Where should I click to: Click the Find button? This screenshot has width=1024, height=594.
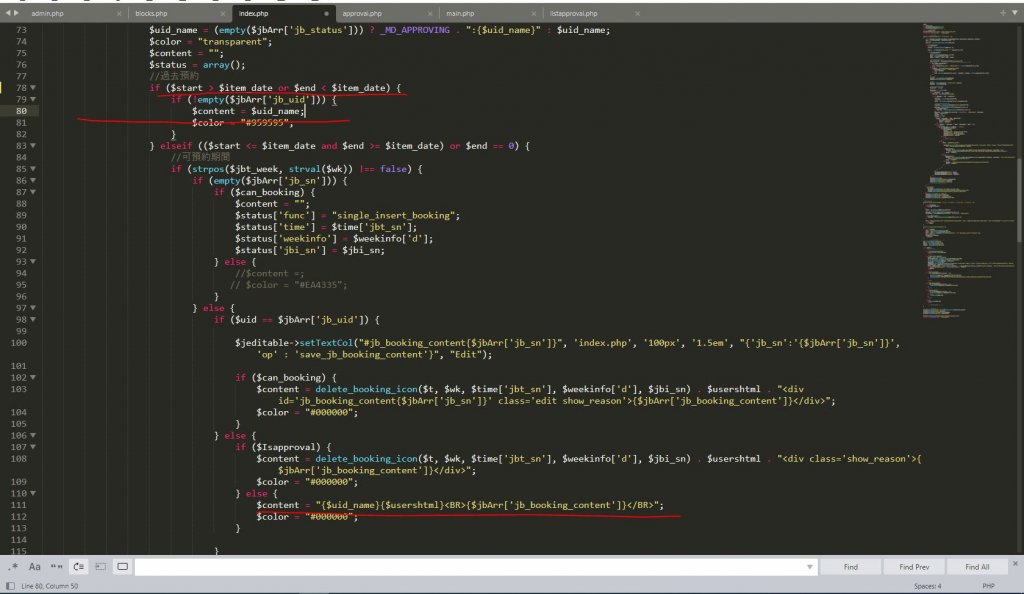tap(851, 567)
